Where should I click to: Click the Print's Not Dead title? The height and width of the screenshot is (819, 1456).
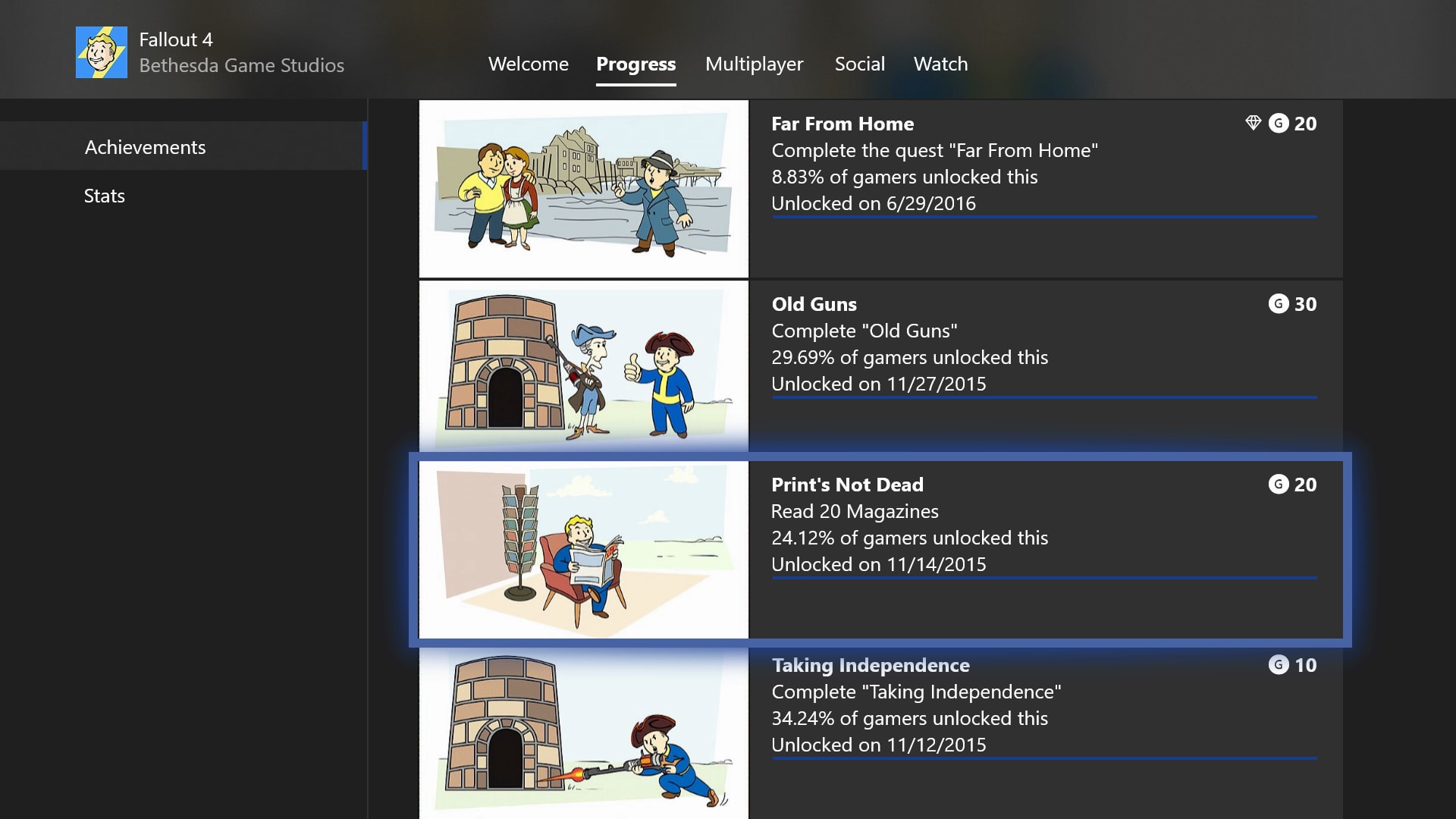tap(848, 485)
